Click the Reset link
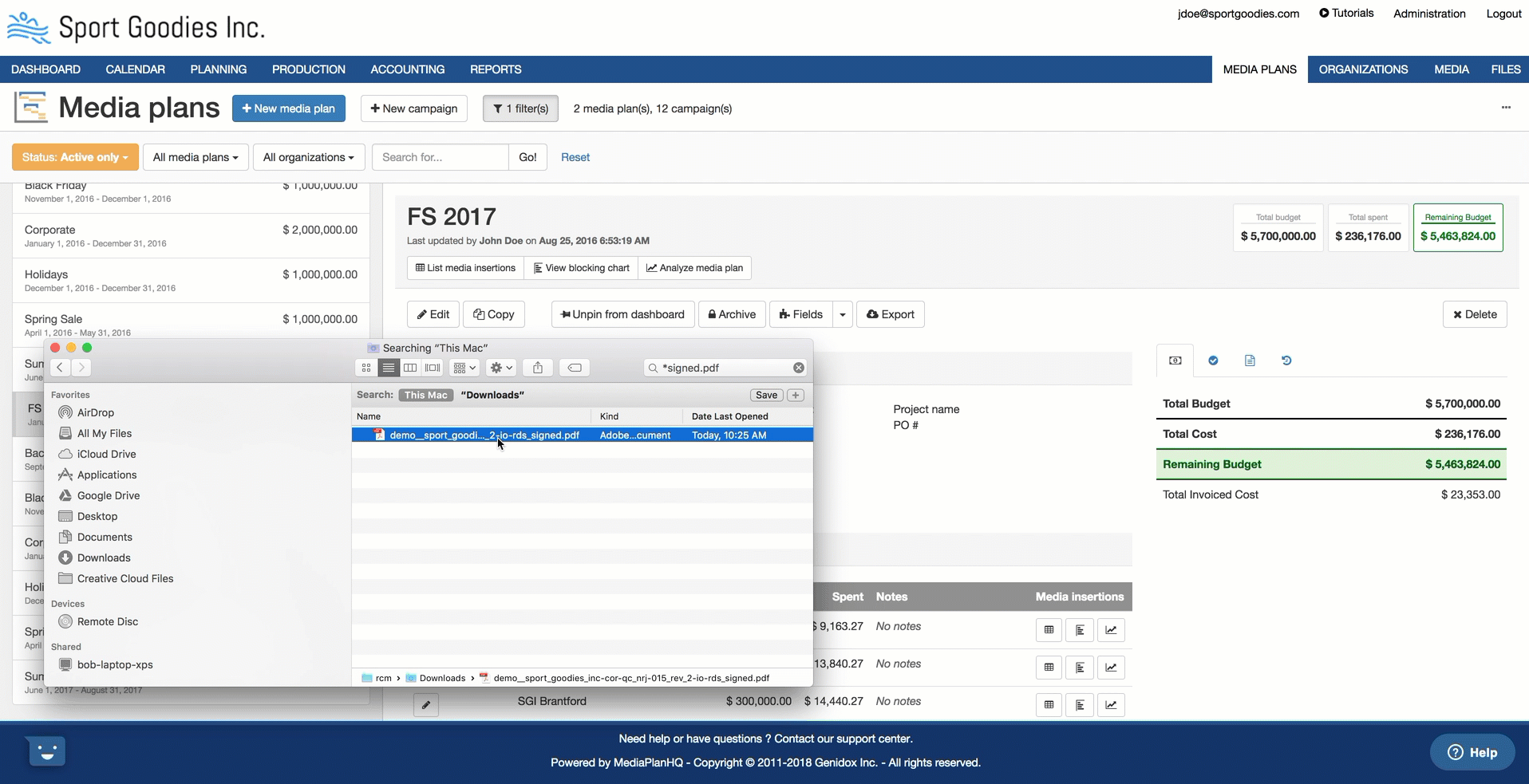The height and width of the screenshot is (784, 1529). (575, 157)
